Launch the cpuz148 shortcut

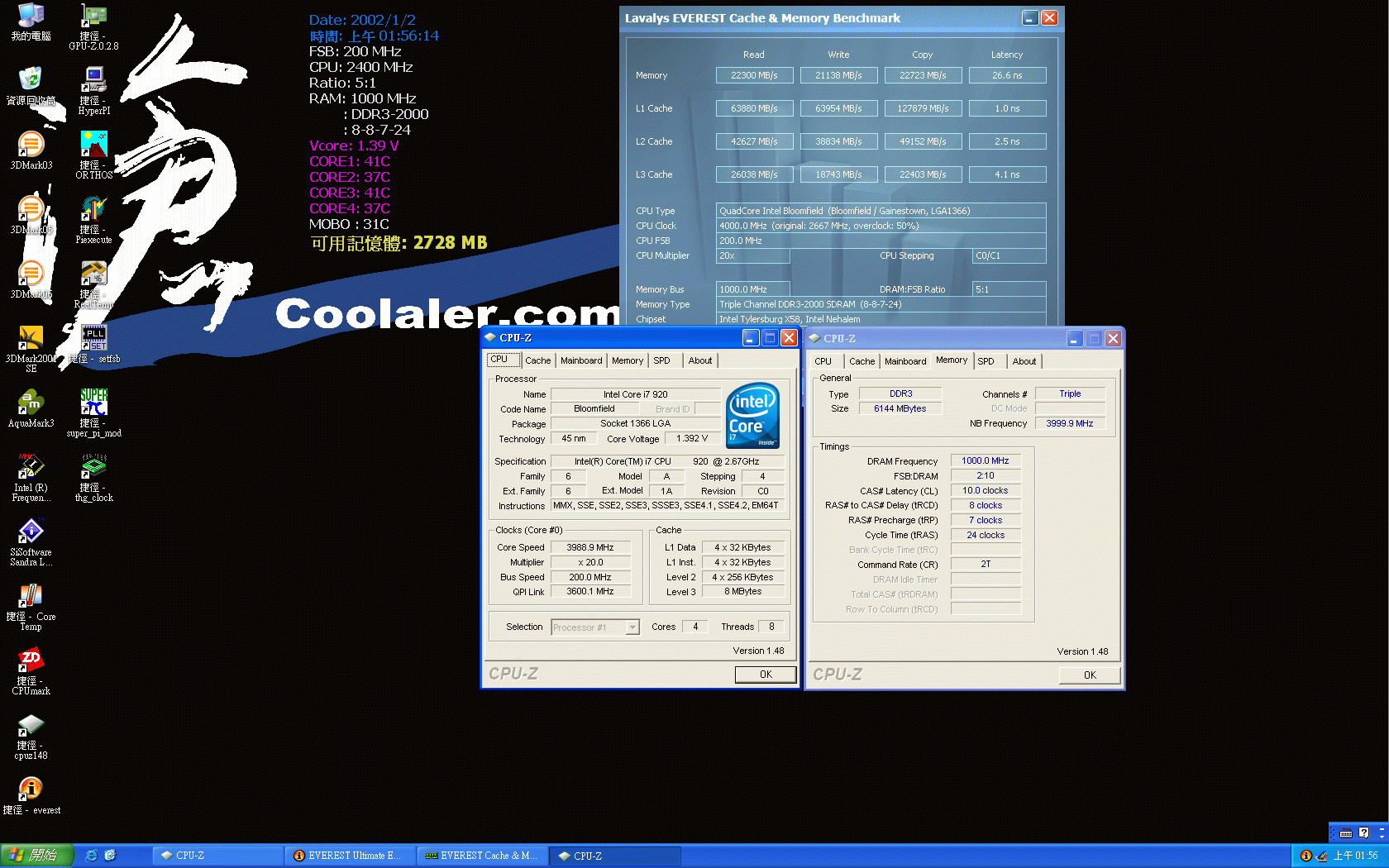point(31,735)
